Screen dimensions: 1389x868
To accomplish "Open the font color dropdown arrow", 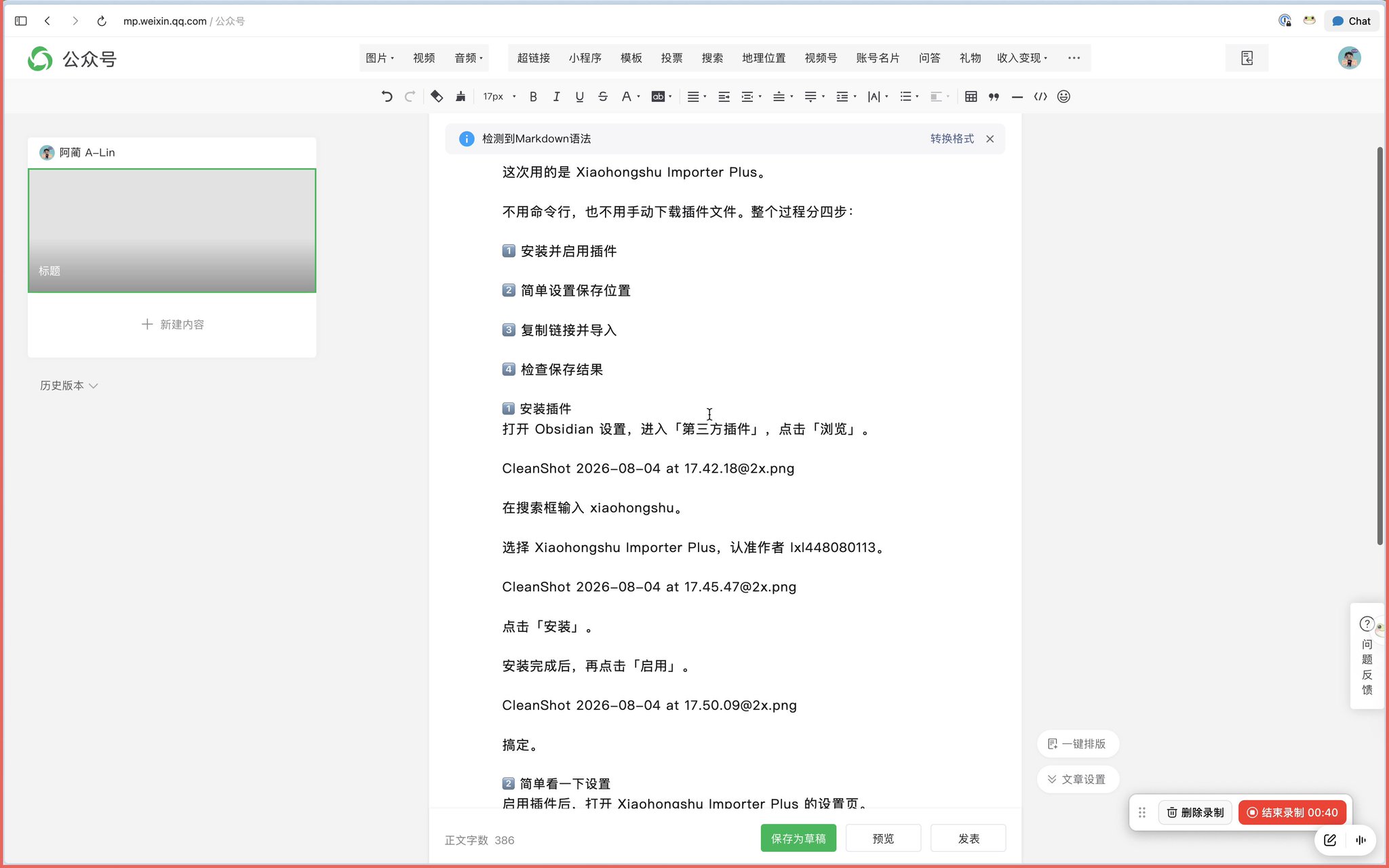I will click(638, 96).
